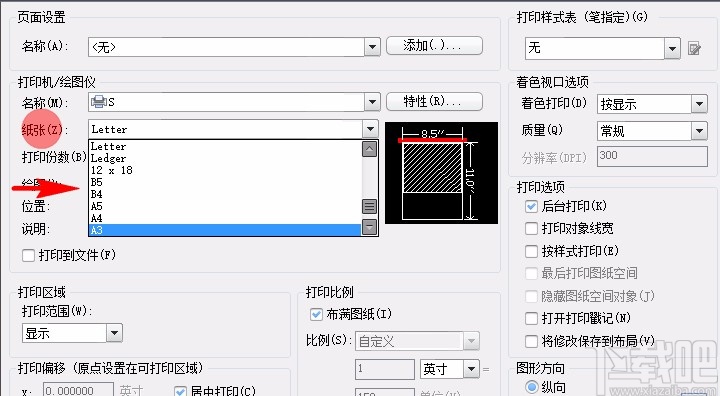
Task: Enable 打印对象线宽 checkbox
Action: (x=531, y=228)
